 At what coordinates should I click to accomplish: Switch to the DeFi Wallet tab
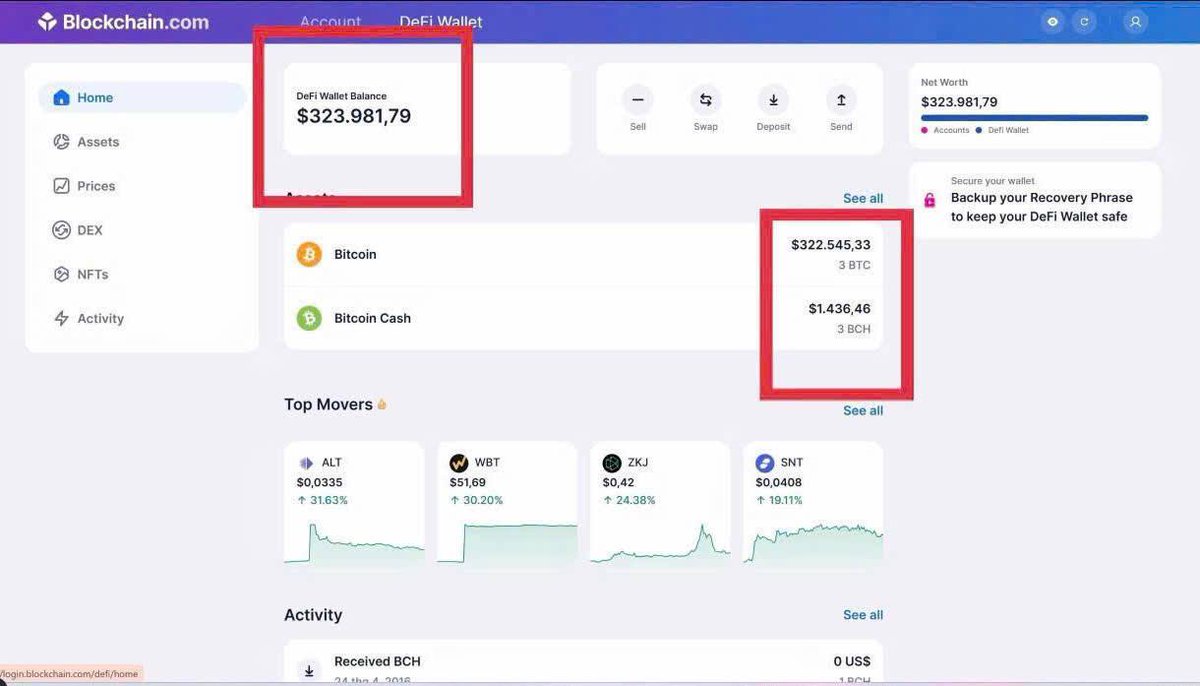point(441,21)
